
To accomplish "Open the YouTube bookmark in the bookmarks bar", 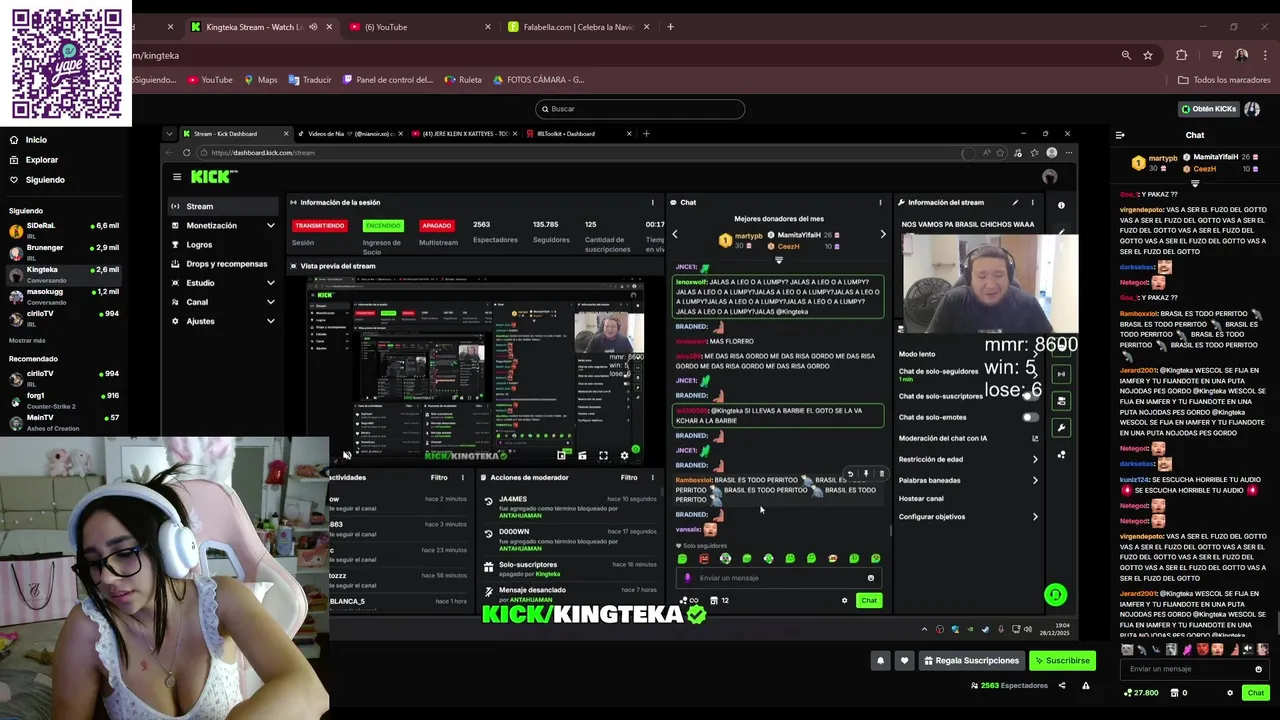I will (x=210, y=80).
